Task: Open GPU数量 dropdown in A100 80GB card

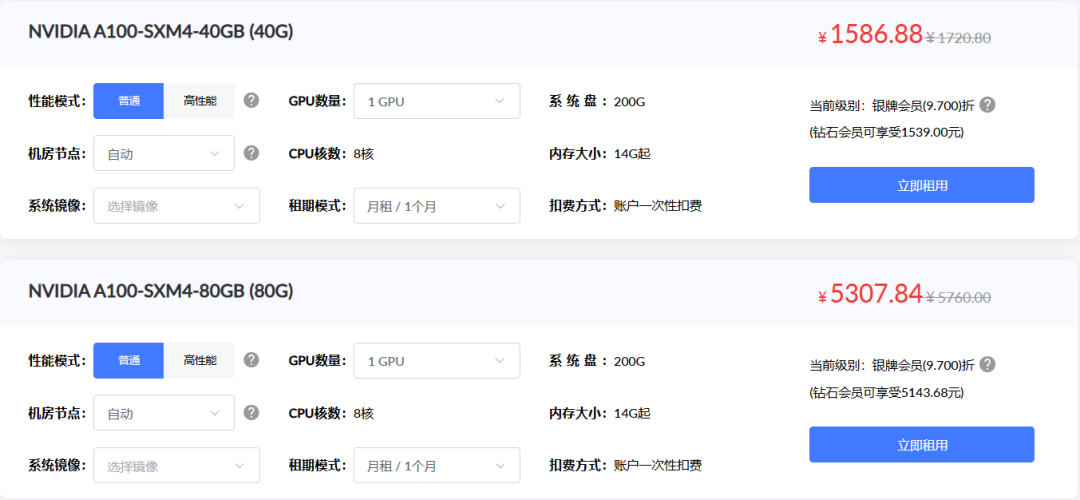Action: coord(437,361)
